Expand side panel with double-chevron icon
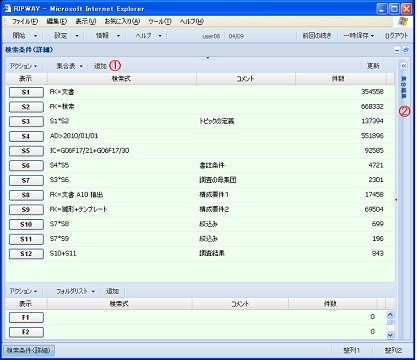Image resolution: width=417 pixels, height=360 pixels. coord(404,66)
